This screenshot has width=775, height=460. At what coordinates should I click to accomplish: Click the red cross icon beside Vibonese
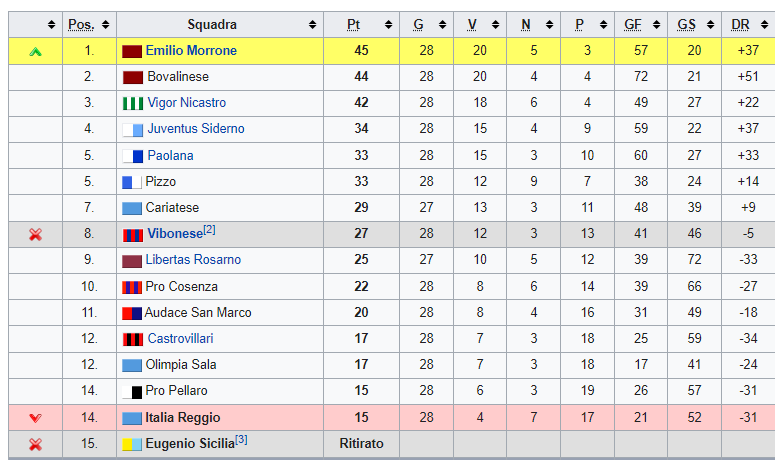[35, 234]
